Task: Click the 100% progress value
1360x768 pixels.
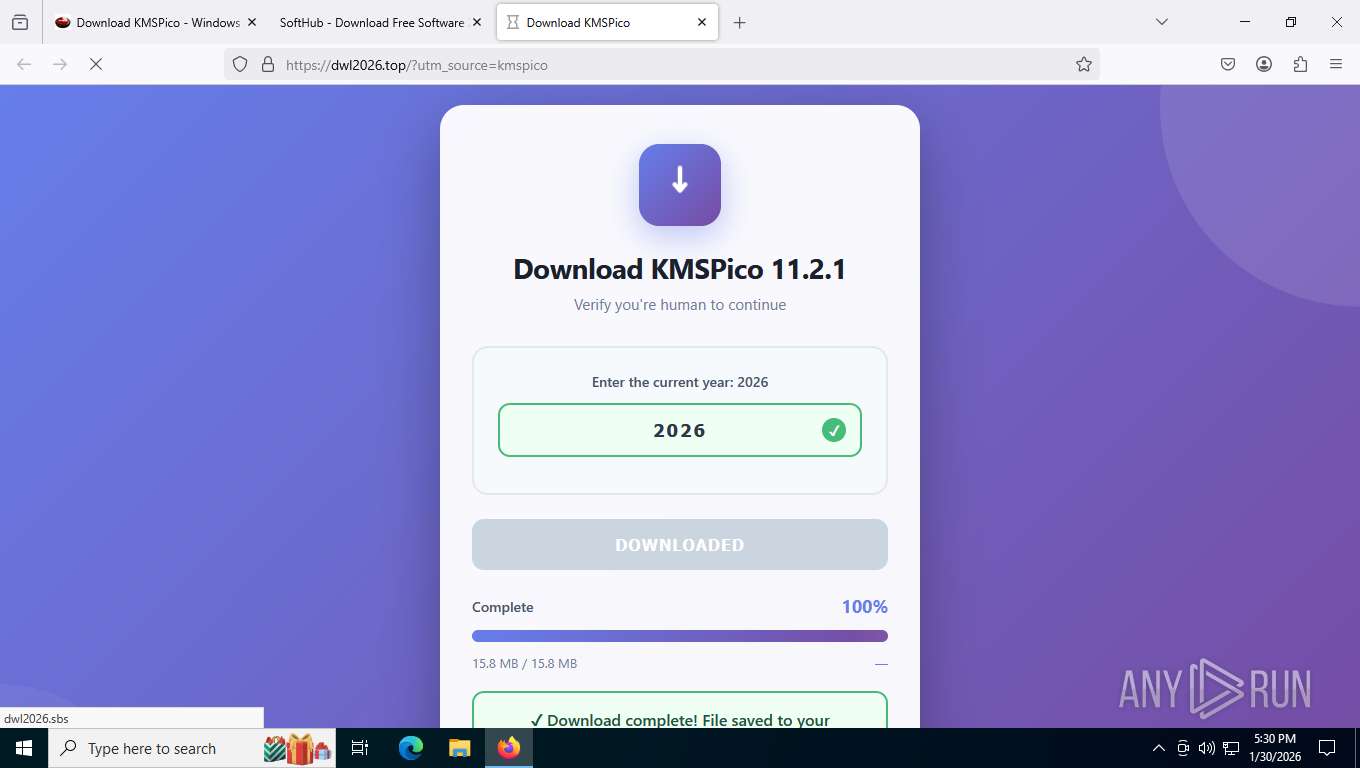Action: point(864,607)
